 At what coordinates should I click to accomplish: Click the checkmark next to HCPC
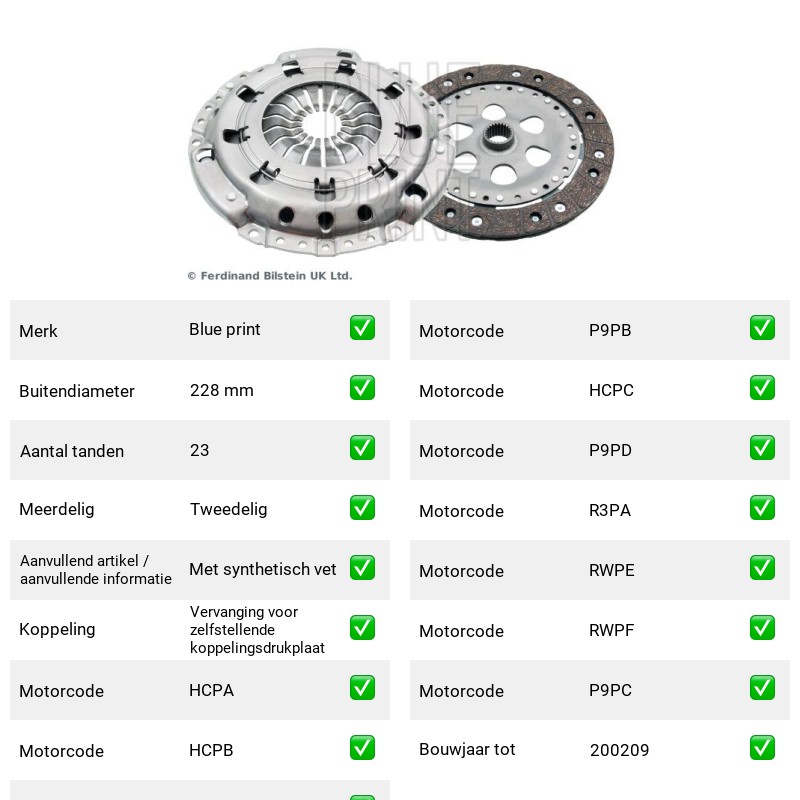click(762, 388)
